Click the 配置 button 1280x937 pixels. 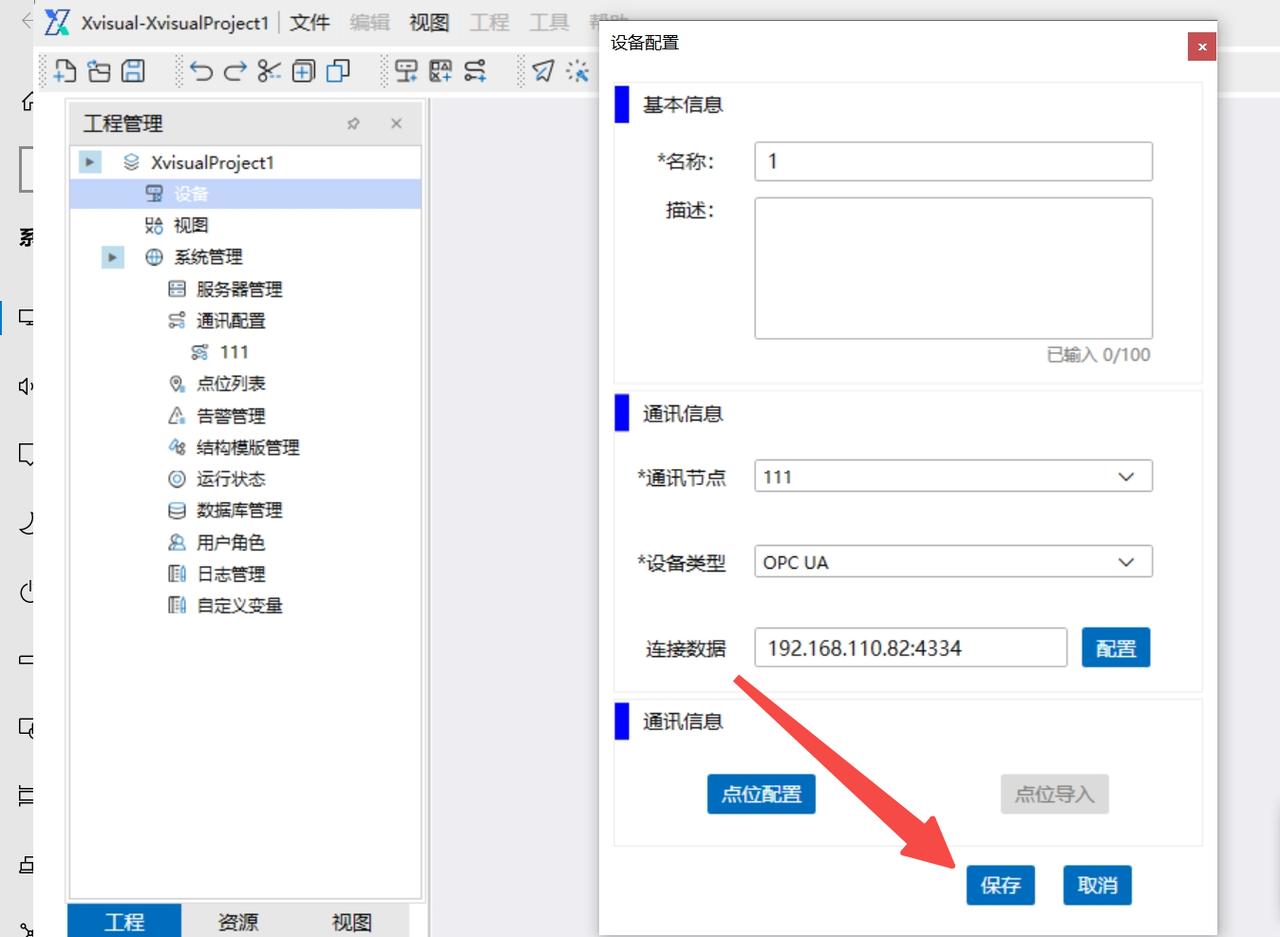tap(1116, 648)
